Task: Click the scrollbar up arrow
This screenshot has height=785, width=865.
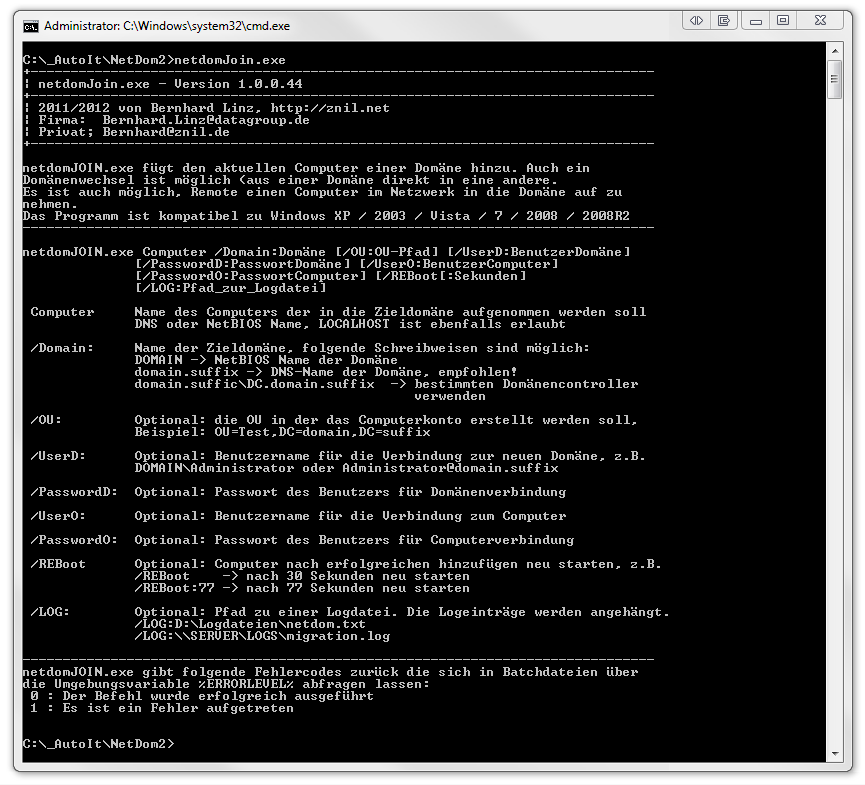Action: [x=834, y=53]
